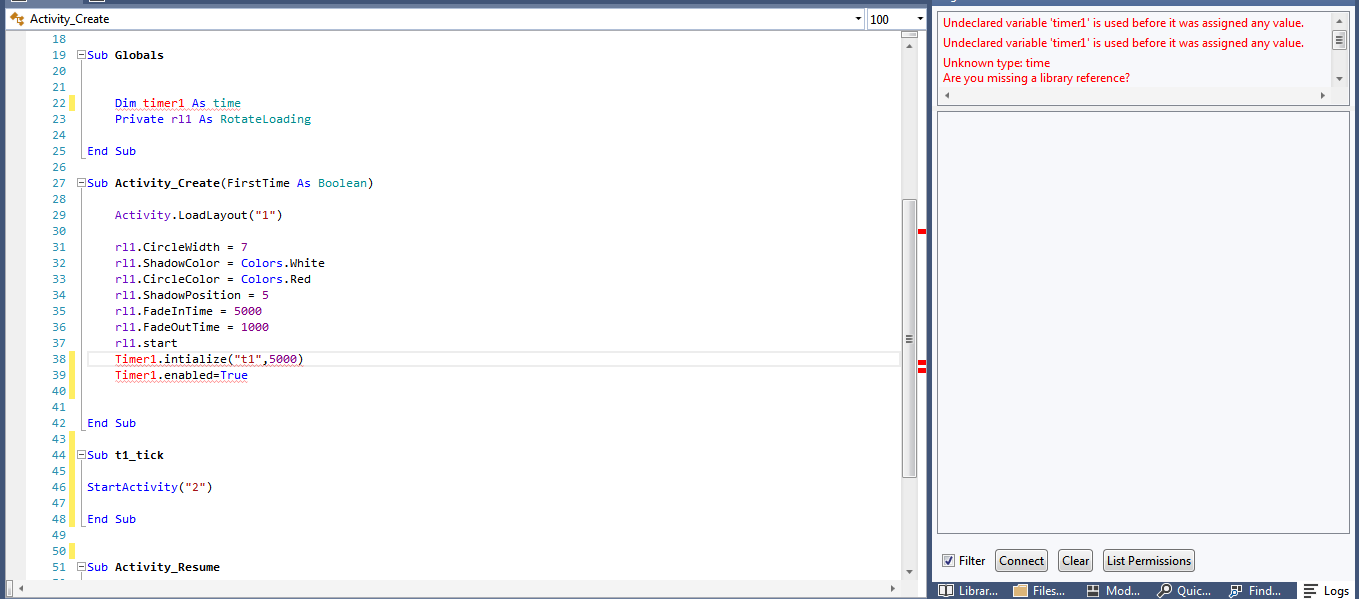Image resolution: width=1359 pixels, height=599 pixels.
Task: Collapse the Sub t1_tick code block
Action: (80, 454)
